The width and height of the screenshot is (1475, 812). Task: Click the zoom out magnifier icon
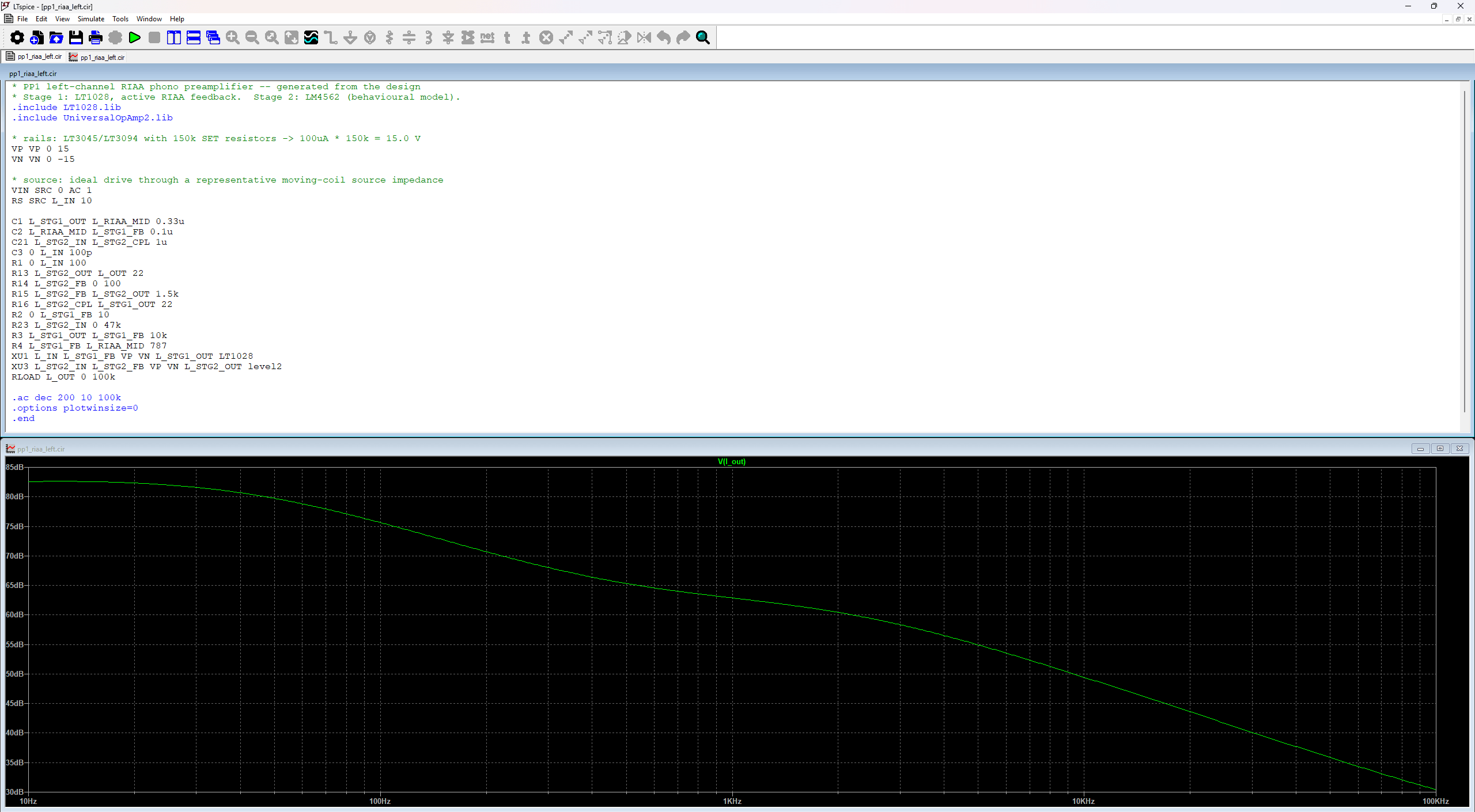252,38
